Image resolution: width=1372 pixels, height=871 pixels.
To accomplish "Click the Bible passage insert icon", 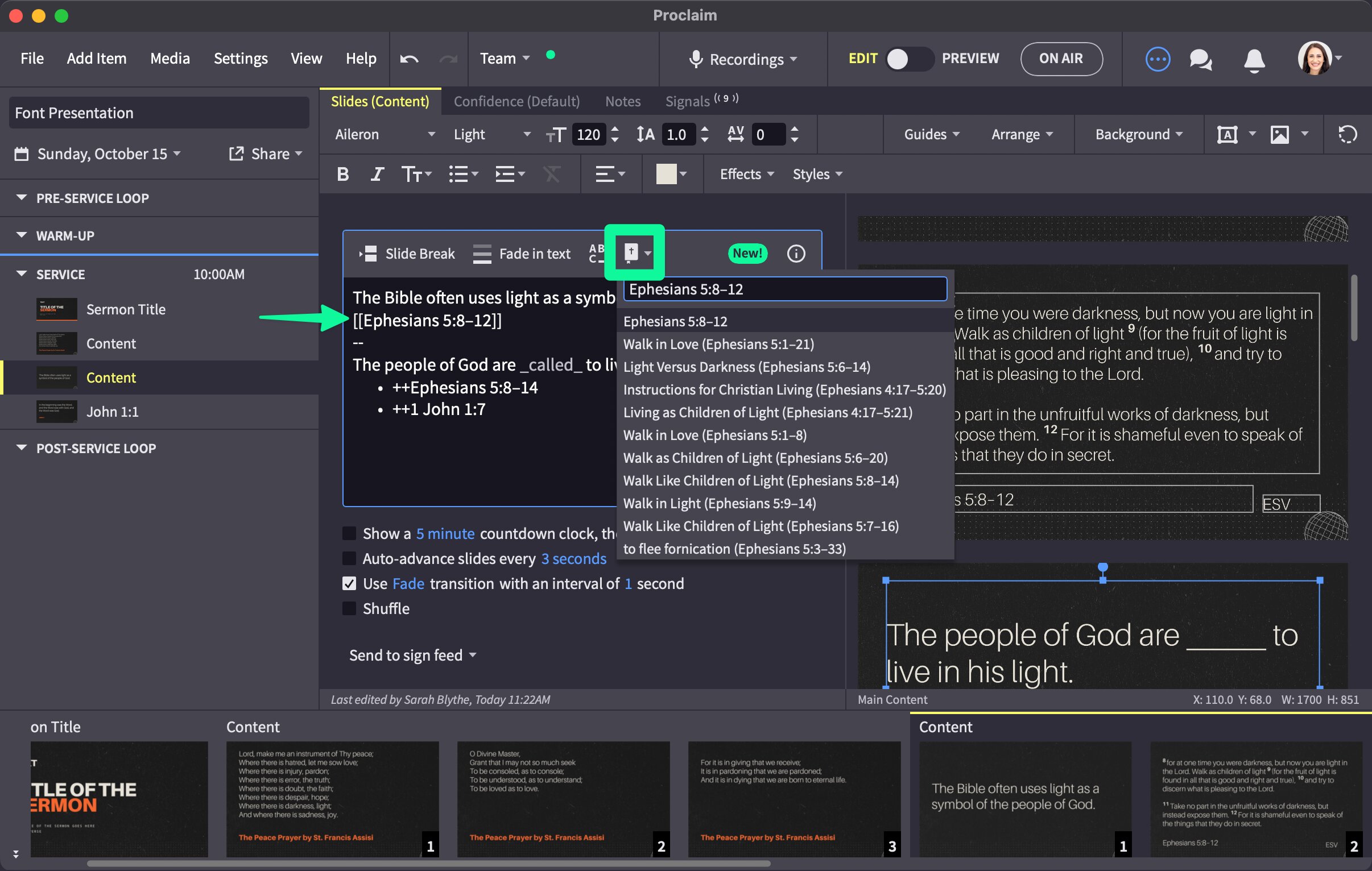I will (x=637, y=253).
